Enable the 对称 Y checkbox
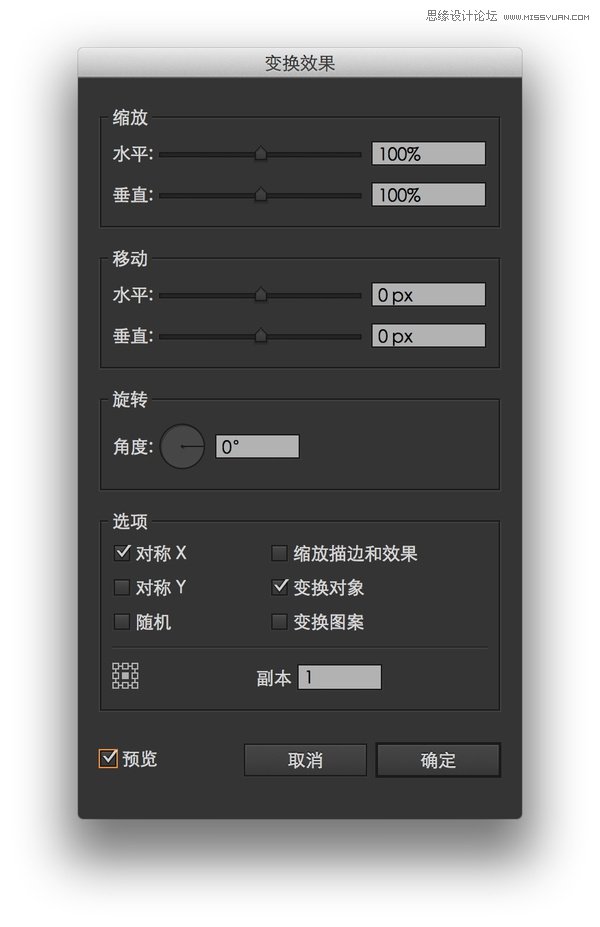The image size is (600, 927). point(122,587)
